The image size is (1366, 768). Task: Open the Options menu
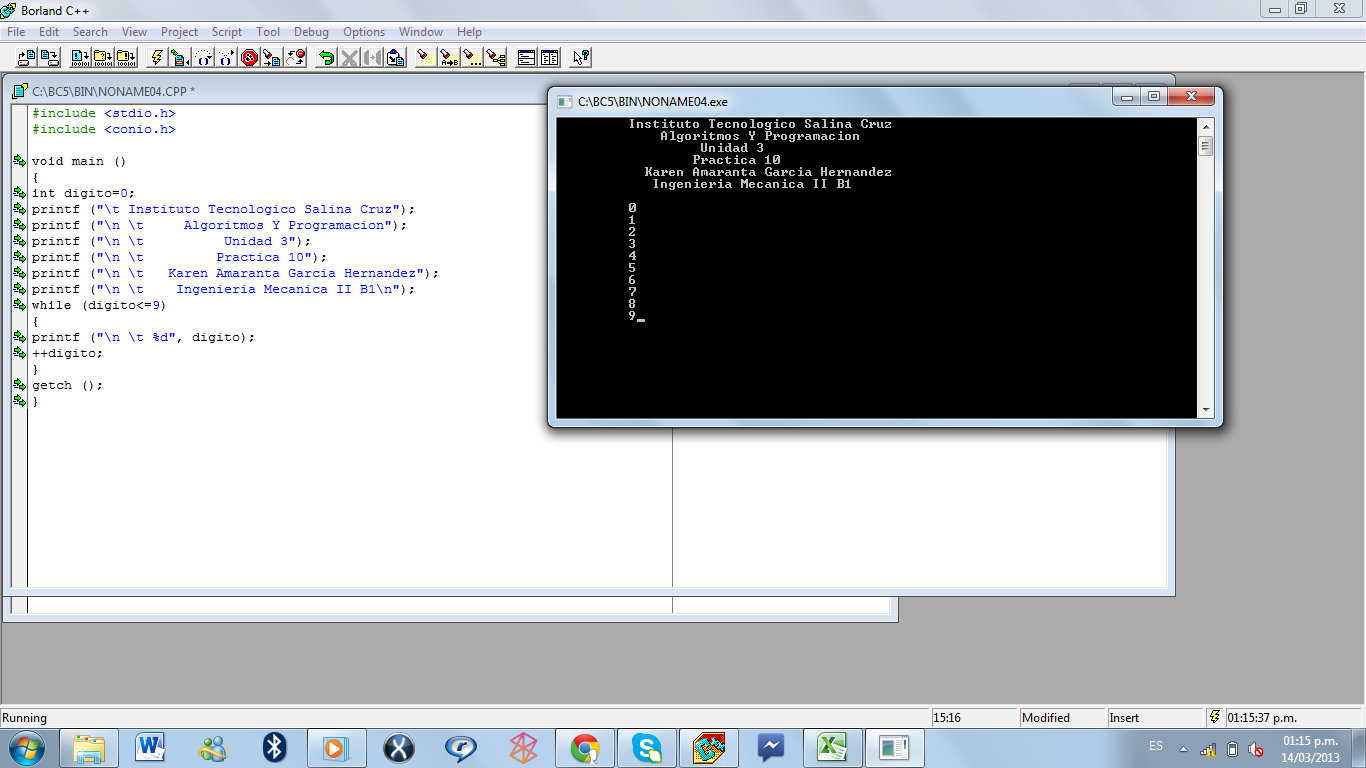click(x=364, y=31)
